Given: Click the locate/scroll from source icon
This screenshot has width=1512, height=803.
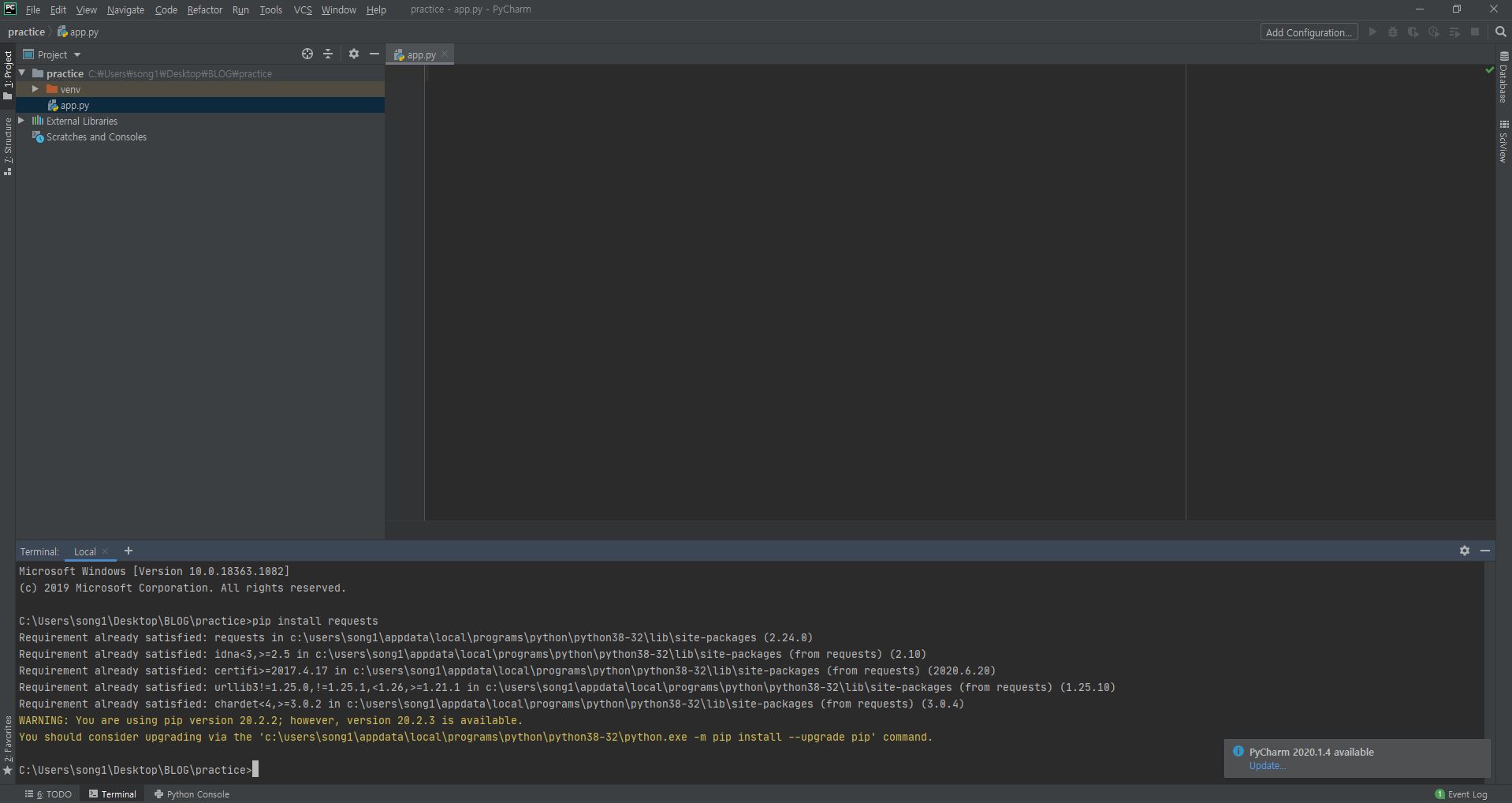Looking at the screenshot, I should click(x=307, y=54).
